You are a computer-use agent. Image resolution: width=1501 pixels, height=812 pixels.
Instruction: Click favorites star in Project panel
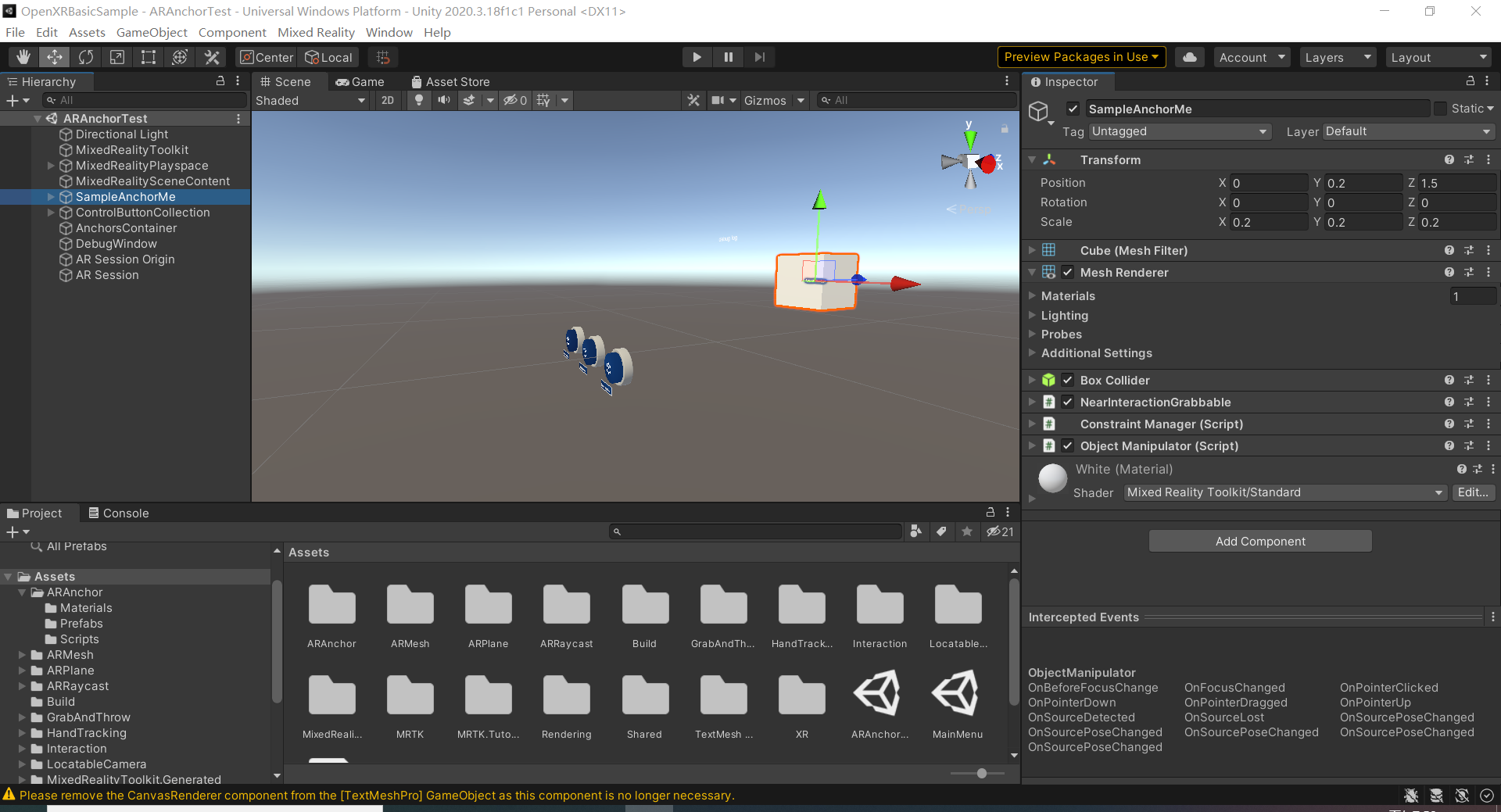[x=967, y=531]
